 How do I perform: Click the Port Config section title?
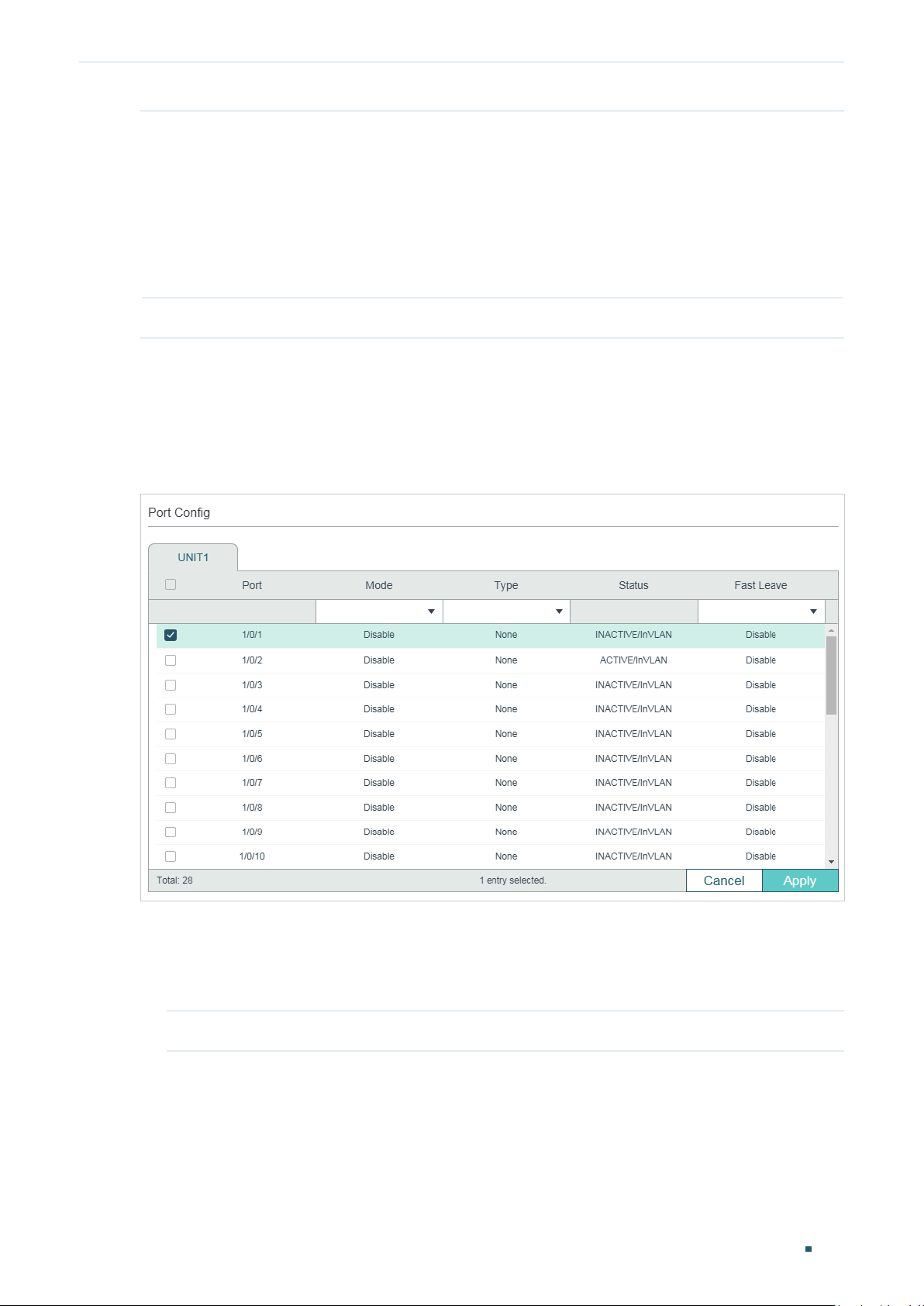pos(179,512)
